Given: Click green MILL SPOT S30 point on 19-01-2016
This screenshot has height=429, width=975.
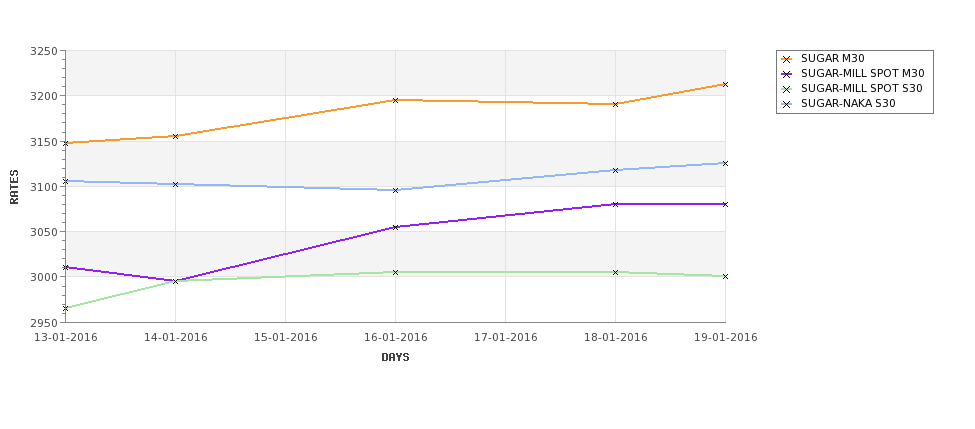Looking at the screenshot, I should 725,277.
